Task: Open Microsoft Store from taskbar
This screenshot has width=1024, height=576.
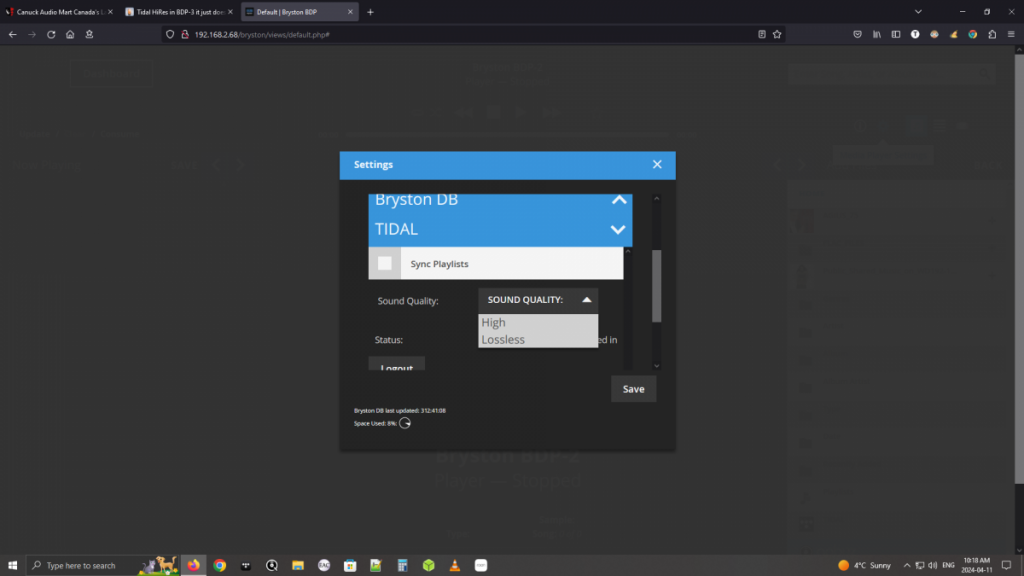Action: (350, 566)
